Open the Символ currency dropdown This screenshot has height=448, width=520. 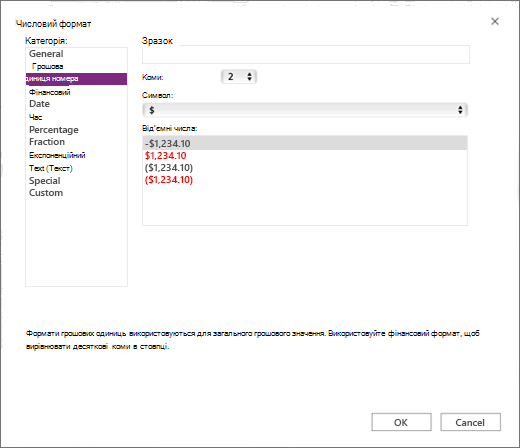(305, 110)
